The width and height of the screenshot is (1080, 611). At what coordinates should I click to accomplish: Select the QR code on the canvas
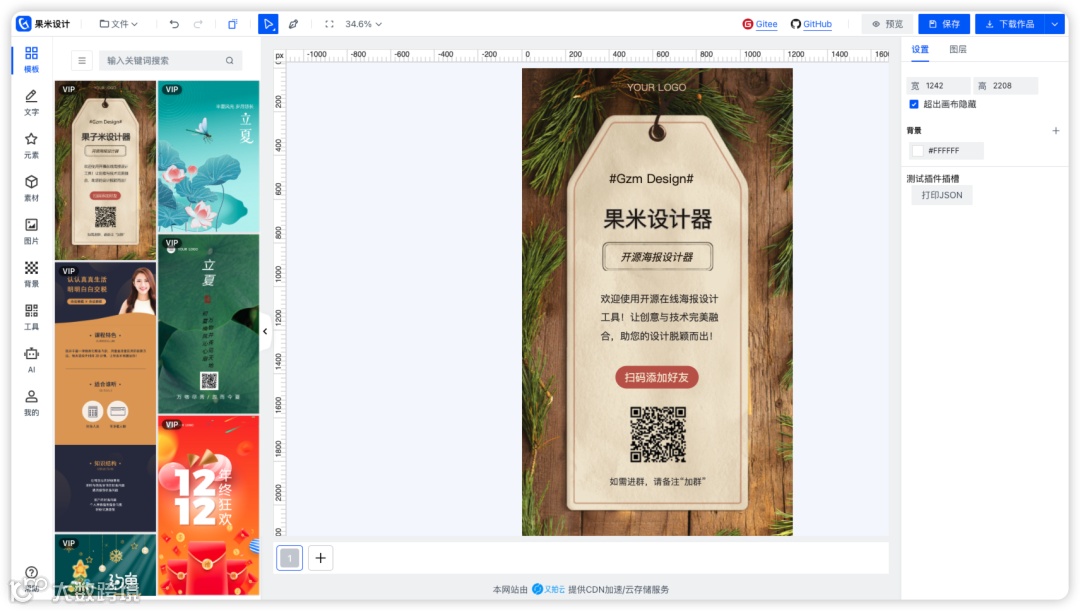click(658, 434)
